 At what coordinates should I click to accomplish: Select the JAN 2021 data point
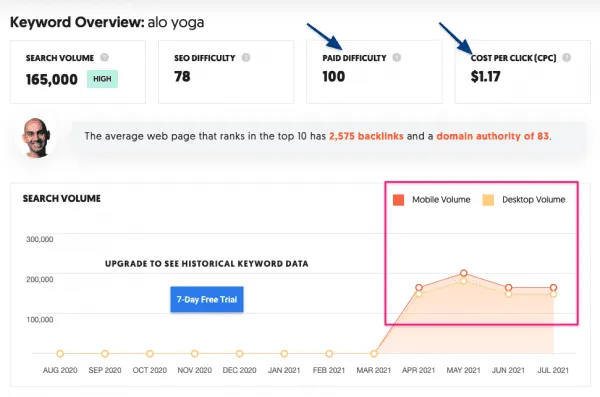click(284, 354)
